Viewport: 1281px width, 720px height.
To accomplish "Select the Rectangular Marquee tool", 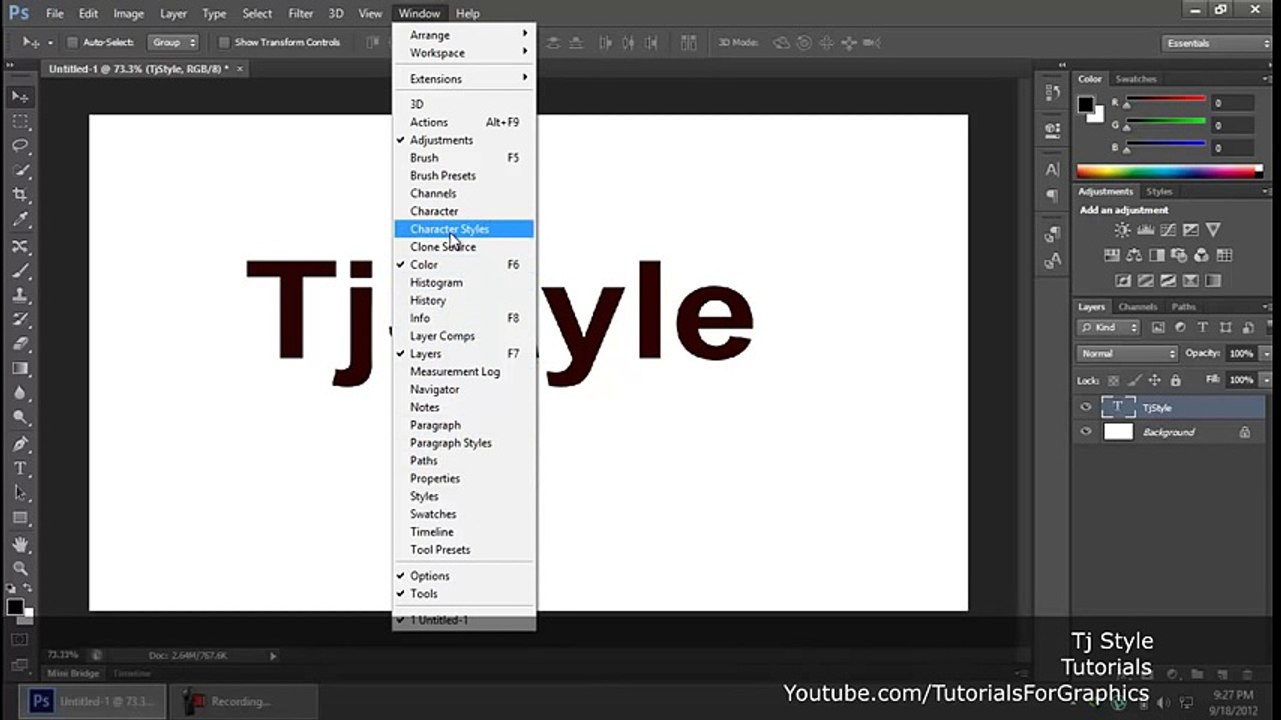I will pyautogui.click(x=20, y=121).
